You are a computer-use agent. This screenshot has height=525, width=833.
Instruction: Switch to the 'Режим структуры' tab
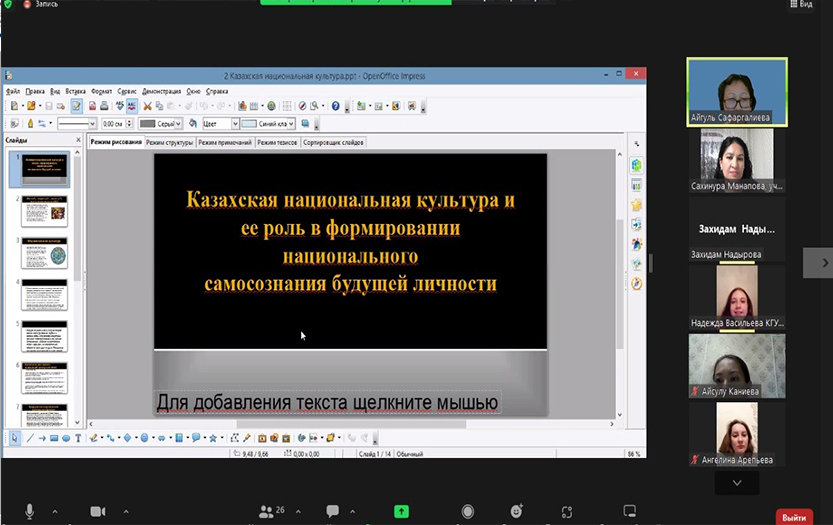tap(169, 143)
